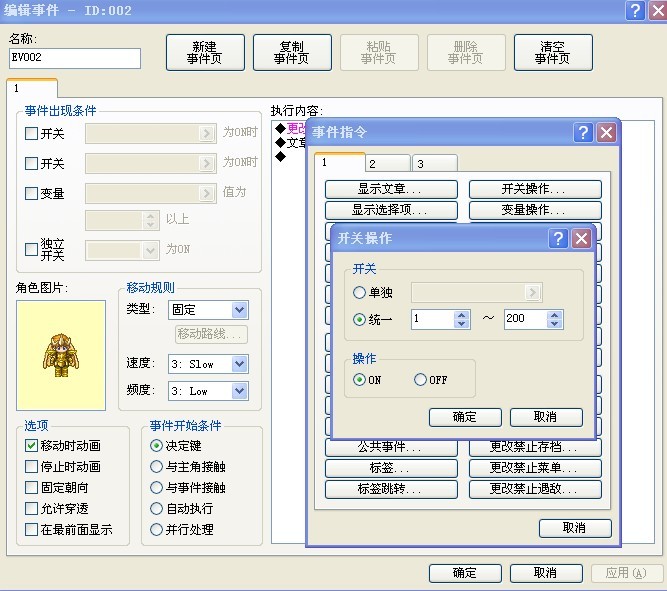Select 与主角接触 start condition
This screenshot has height=591, width=667.
[x=157, y=467]
